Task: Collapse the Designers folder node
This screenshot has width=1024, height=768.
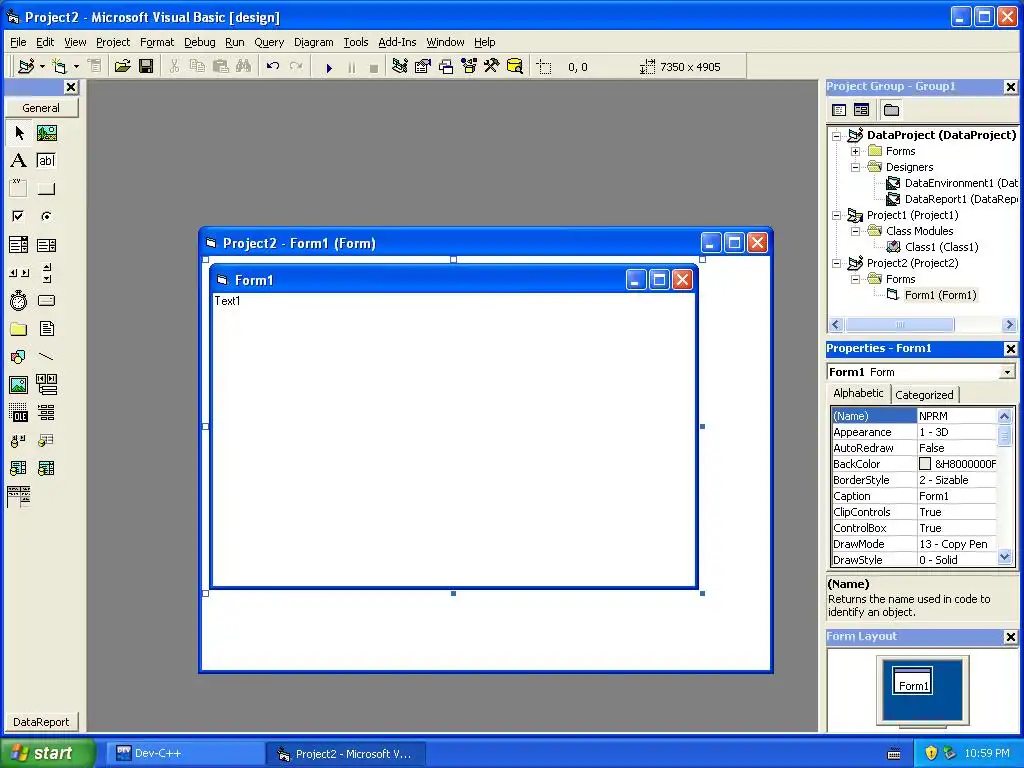Action: tap(856, 168)
